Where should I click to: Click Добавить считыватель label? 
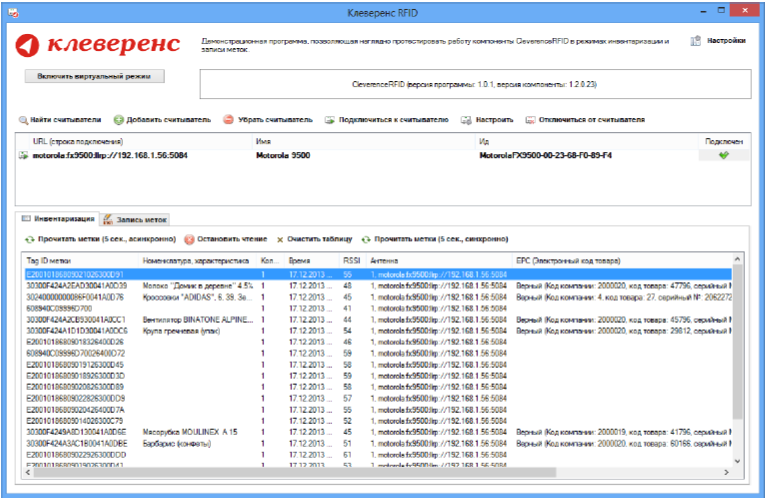(x=168, y=119)
